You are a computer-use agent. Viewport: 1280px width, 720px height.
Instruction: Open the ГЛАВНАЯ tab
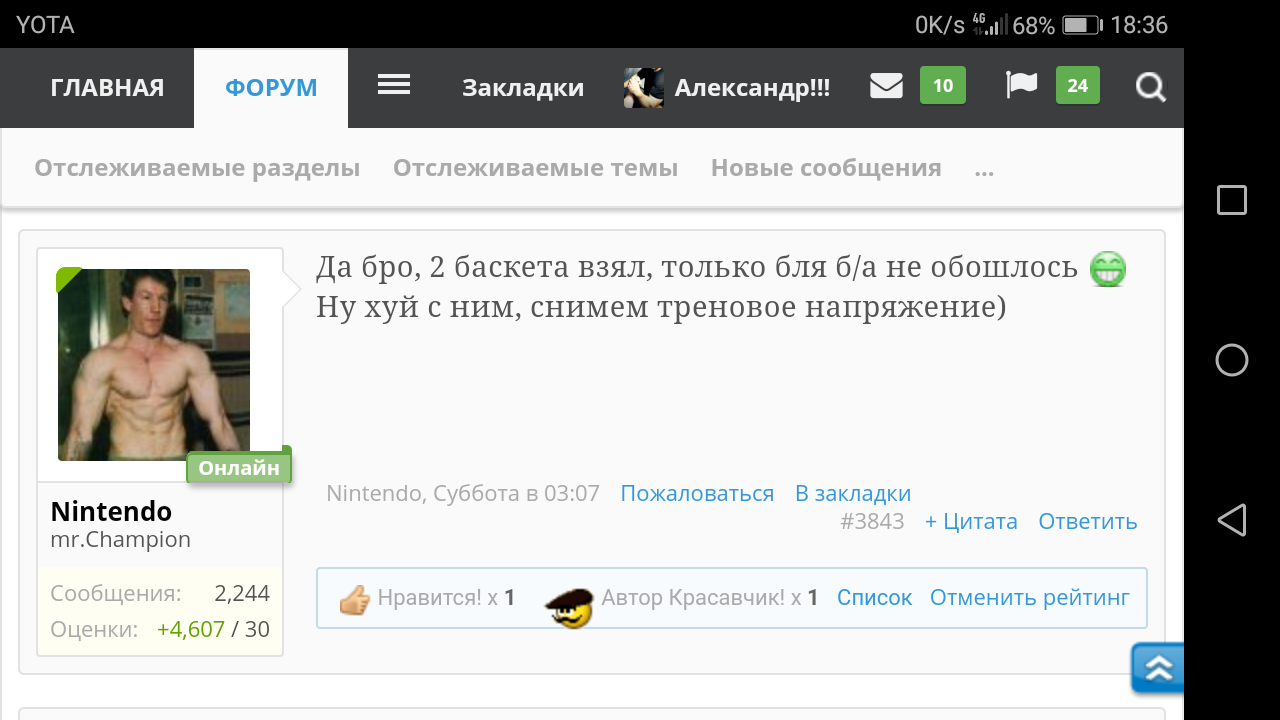pos(106,88)
